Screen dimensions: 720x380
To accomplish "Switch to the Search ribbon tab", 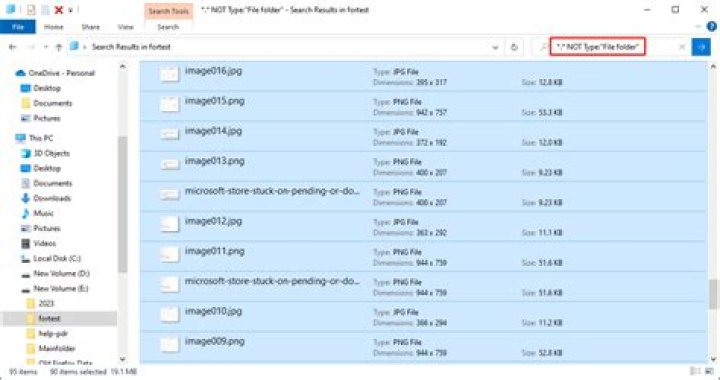I will pyautogui.click(x=168, y=27).
